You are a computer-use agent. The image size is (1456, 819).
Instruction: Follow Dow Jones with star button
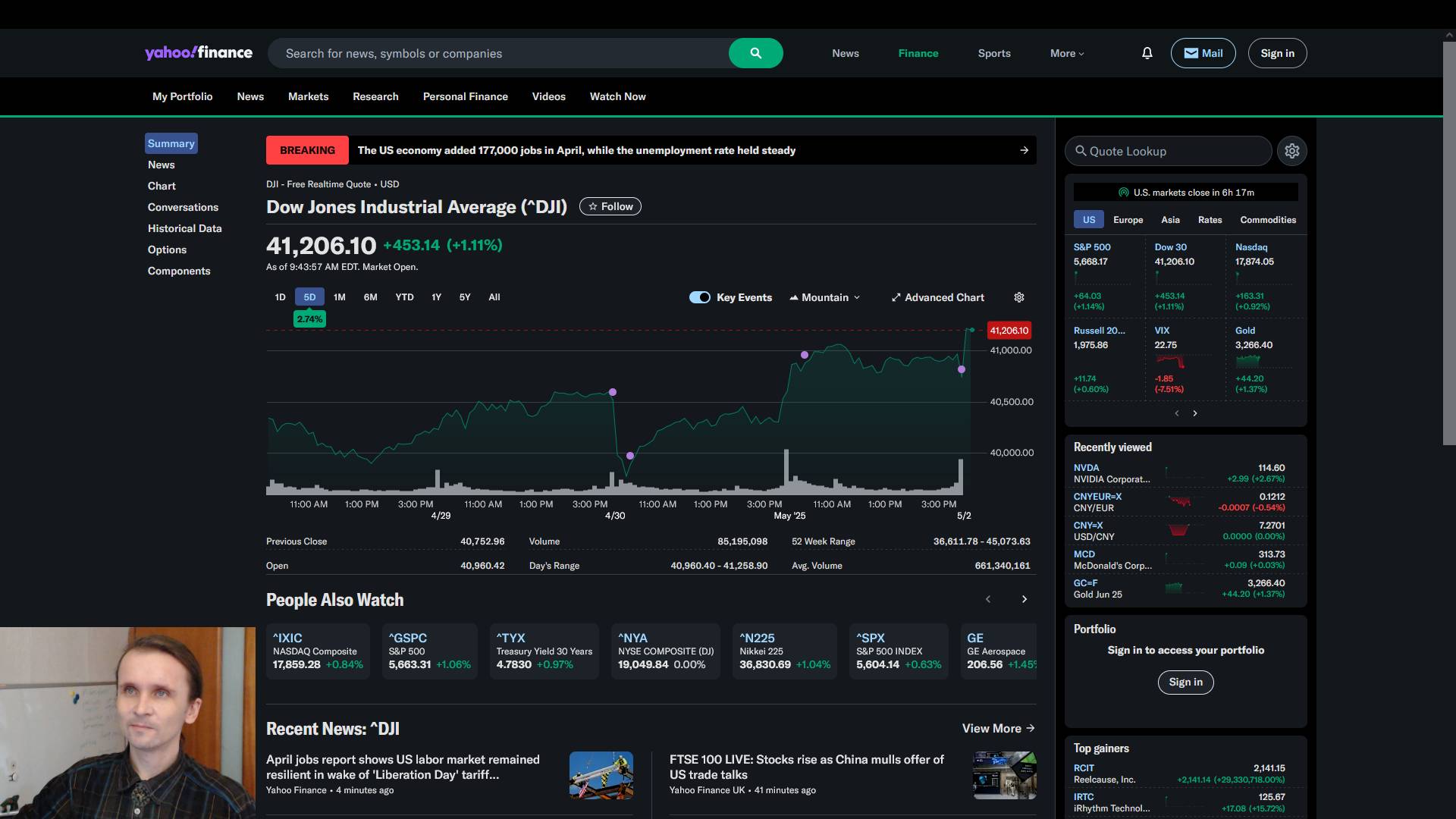[610, 206]
